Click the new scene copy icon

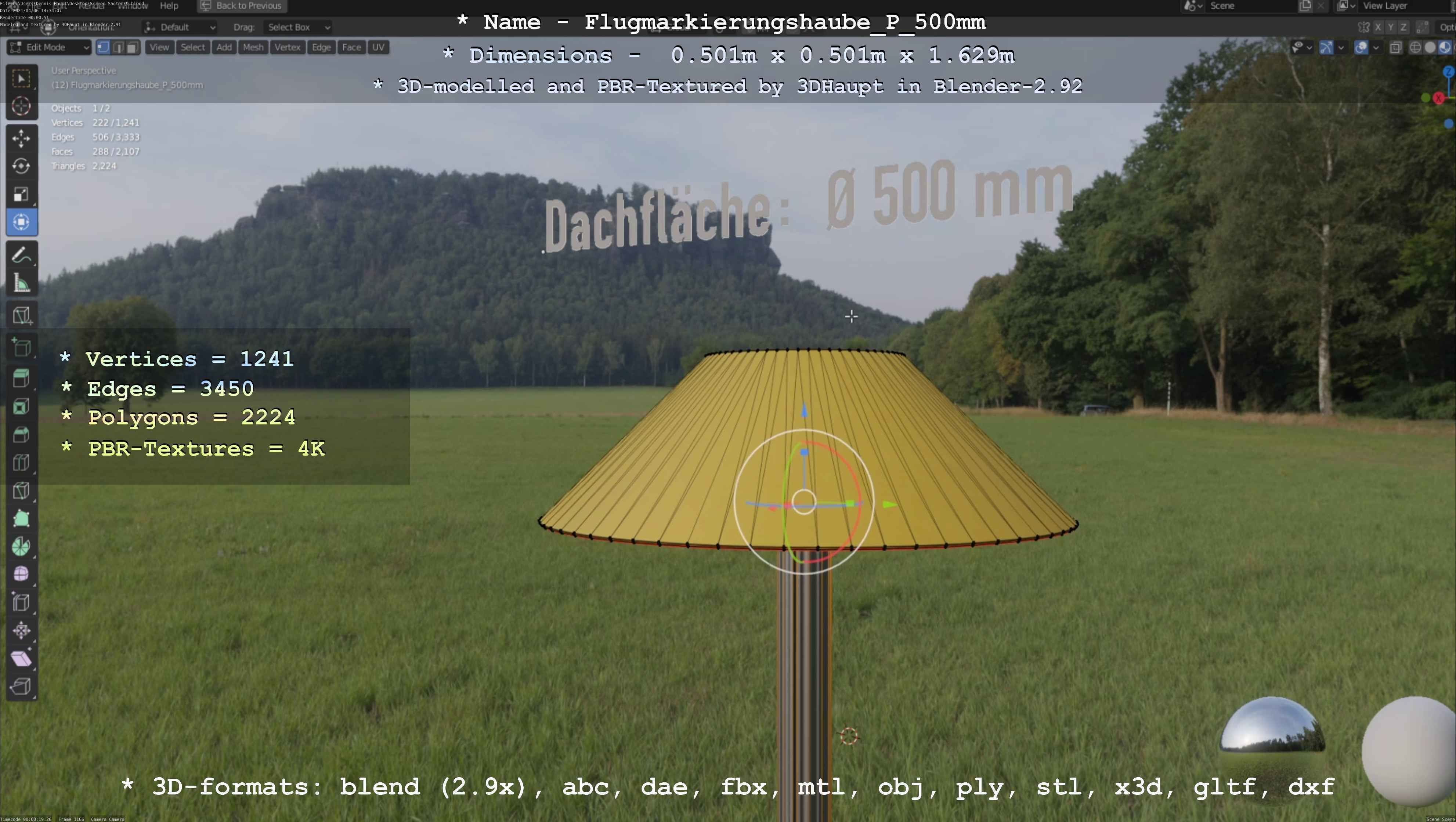1305,6
